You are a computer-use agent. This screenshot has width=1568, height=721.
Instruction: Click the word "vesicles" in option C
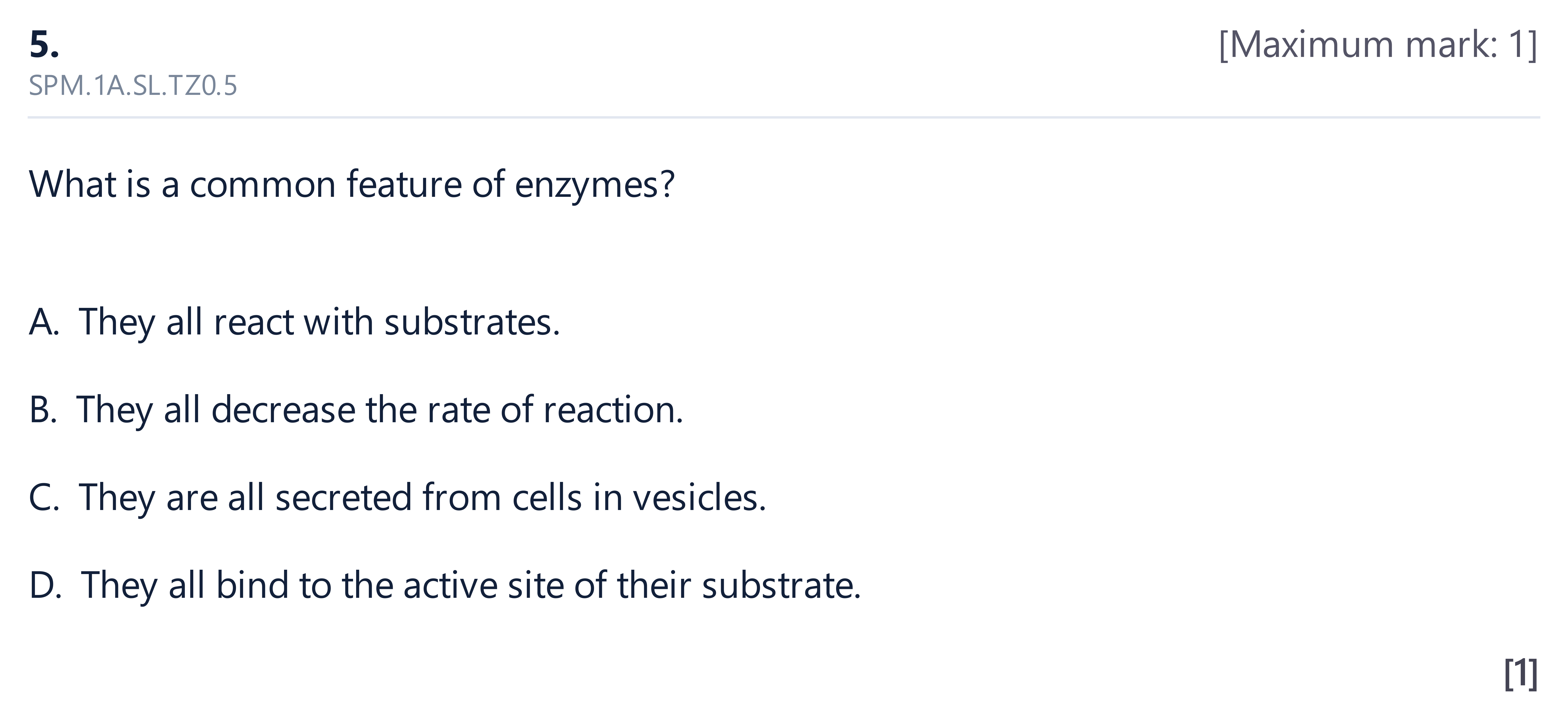(695, 498)
